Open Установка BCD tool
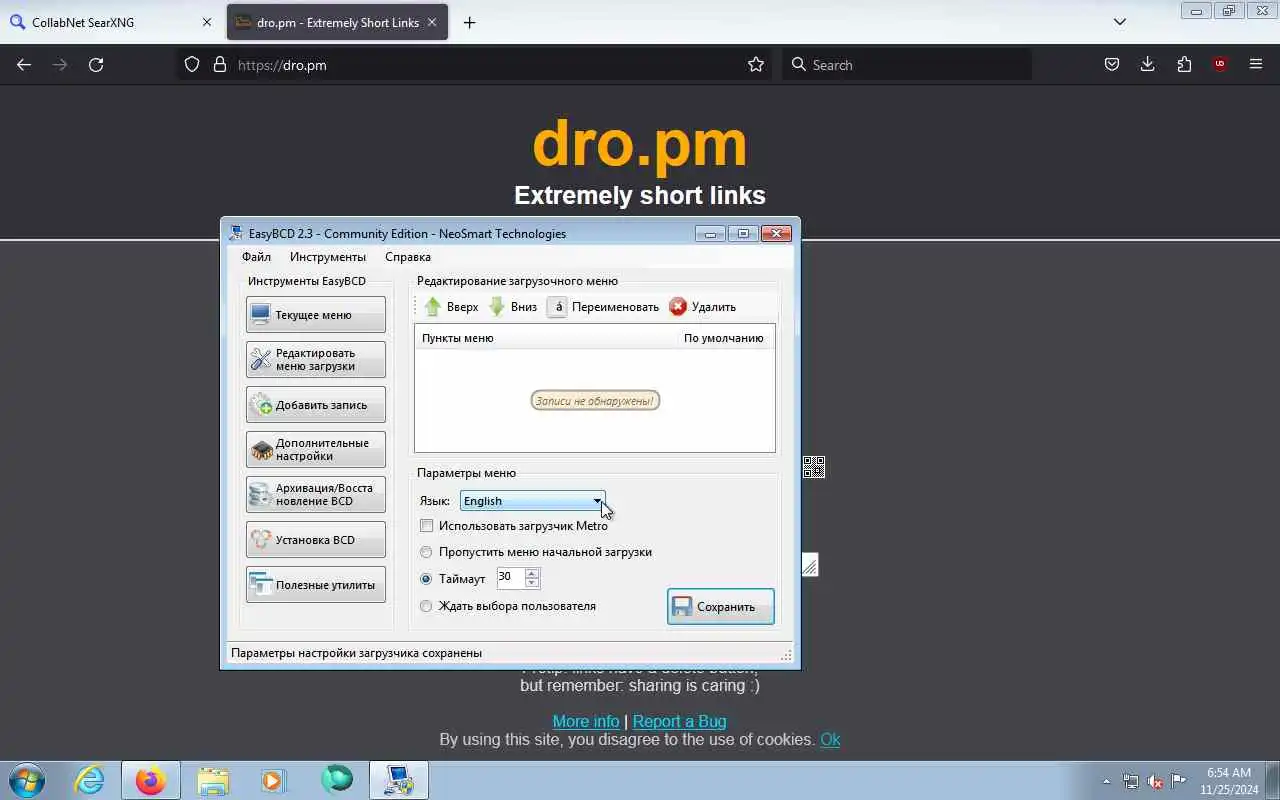 [x=315, y=539]
